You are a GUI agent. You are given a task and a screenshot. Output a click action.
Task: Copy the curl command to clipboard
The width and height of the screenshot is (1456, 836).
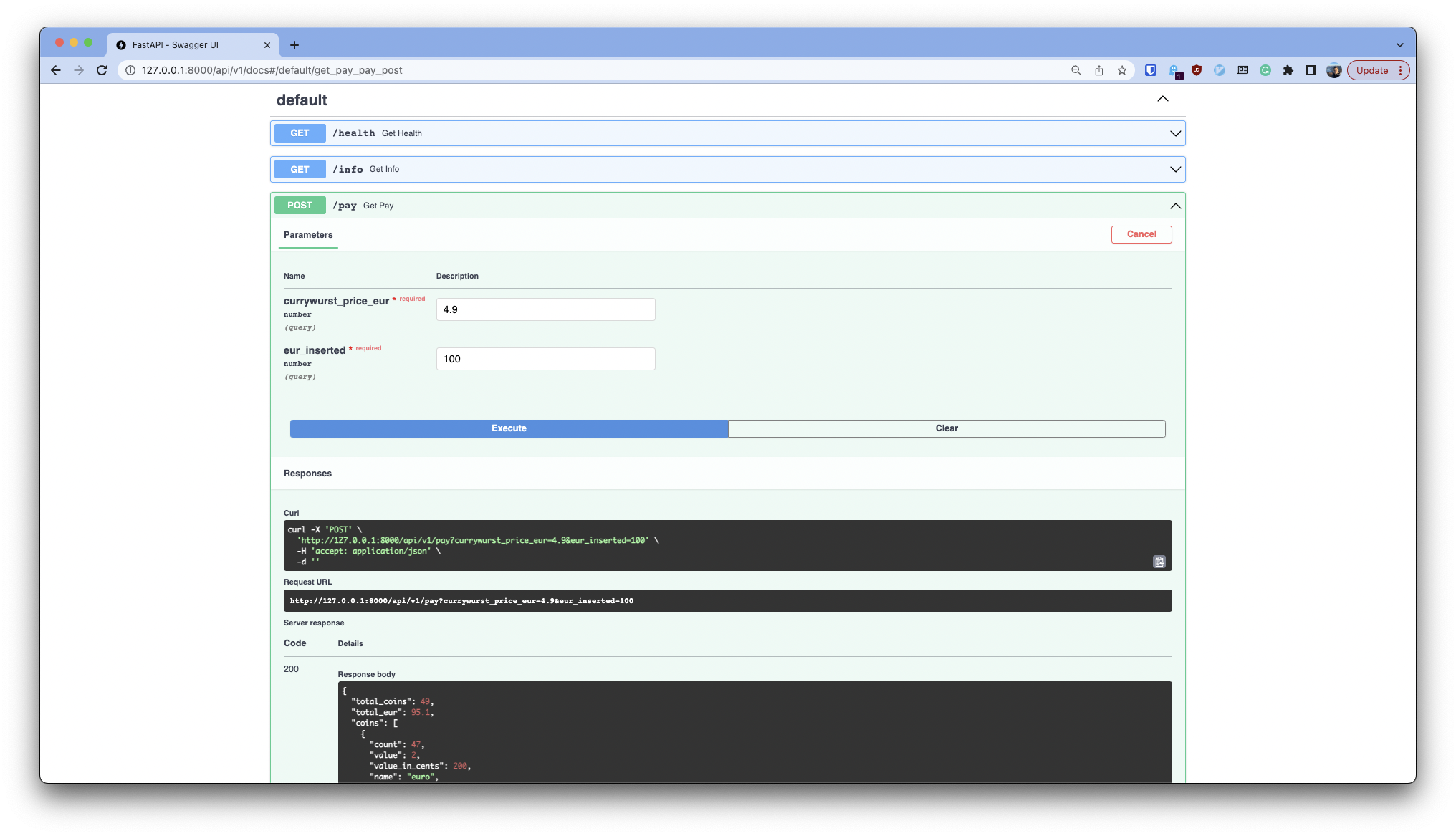pyautogui.click(x=1159, y=562)
